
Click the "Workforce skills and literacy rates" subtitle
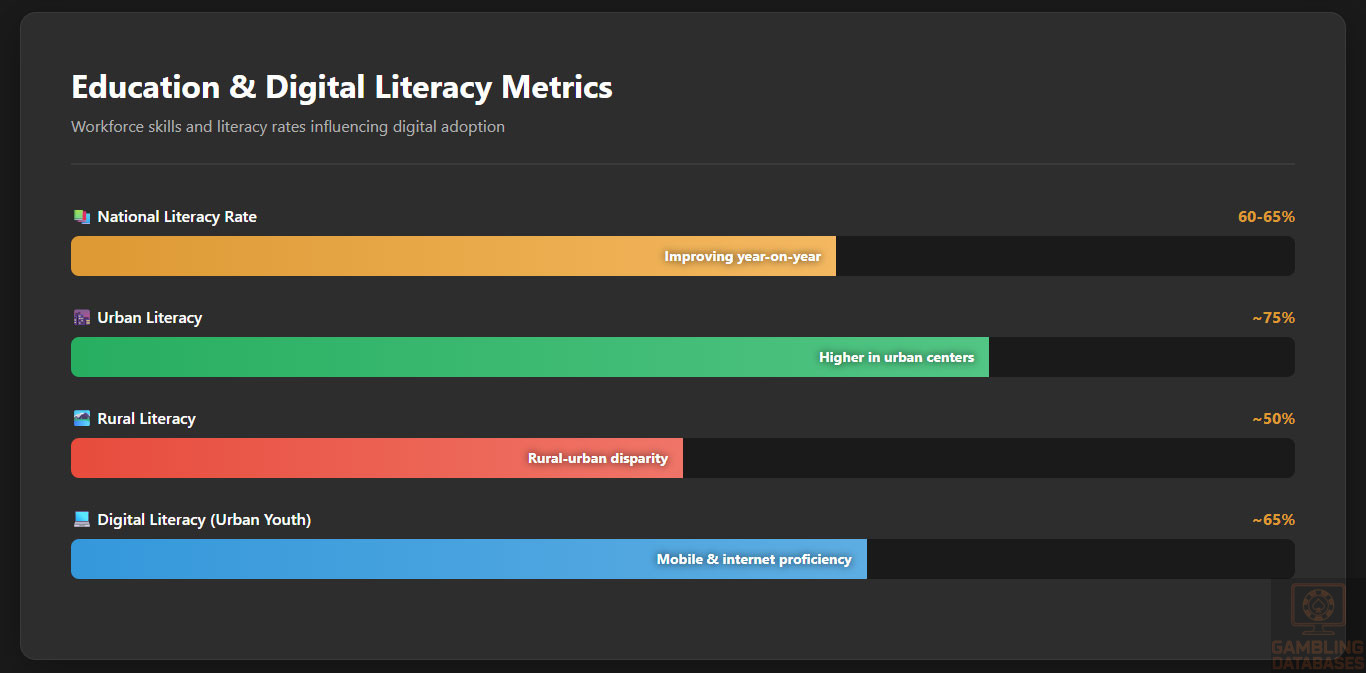pos(288,127)
